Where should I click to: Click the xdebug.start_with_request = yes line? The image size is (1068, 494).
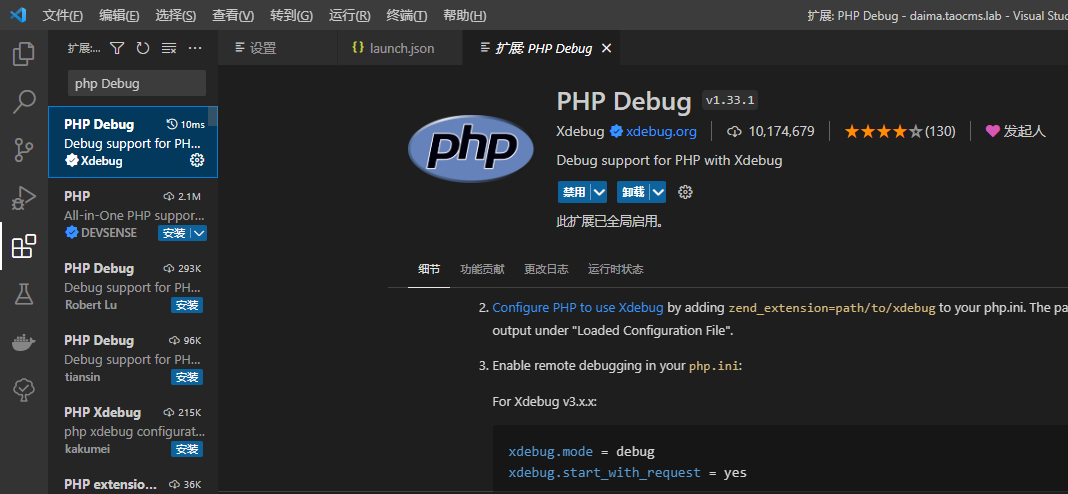pyautogui.click(x=627, y=472)
